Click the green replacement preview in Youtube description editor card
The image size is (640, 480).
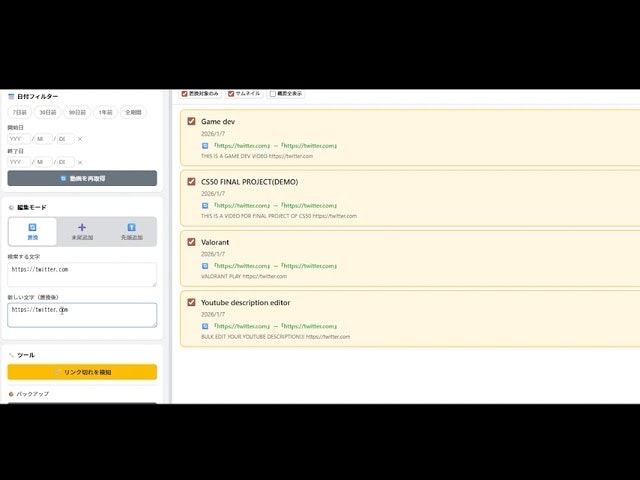coord(276,327)
